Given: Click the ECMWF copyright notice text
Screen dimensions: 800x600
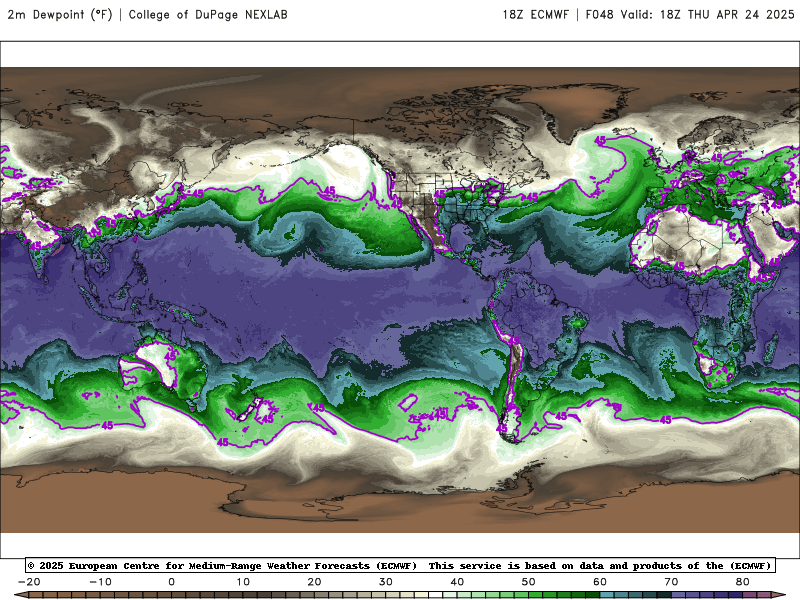Looking at the screenshot, I should coord(222,565).
